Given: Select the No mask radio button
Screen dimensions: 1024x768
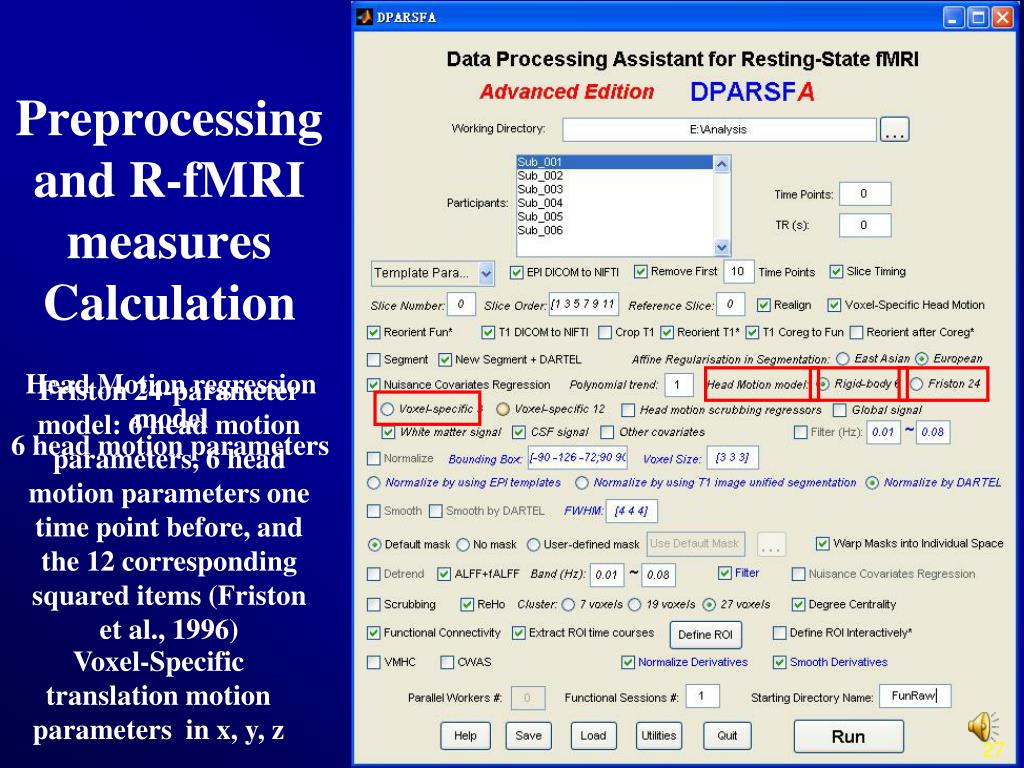Looking at the screenshot, I should coord(463,545).
